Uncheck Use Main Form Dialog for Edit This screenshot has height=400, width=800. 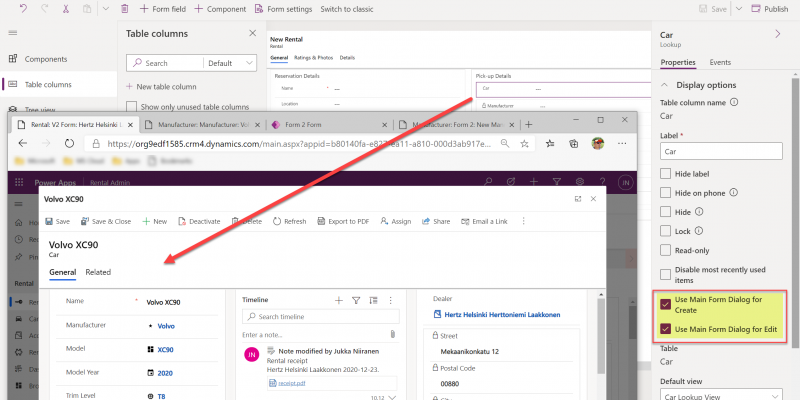tap(665, 329)
